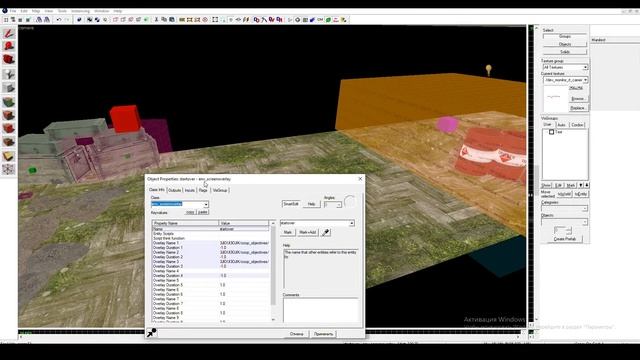The width and height of the screenshot is (640, 360).
Task: Click the Create Prefab button
Action: [565, 239]
